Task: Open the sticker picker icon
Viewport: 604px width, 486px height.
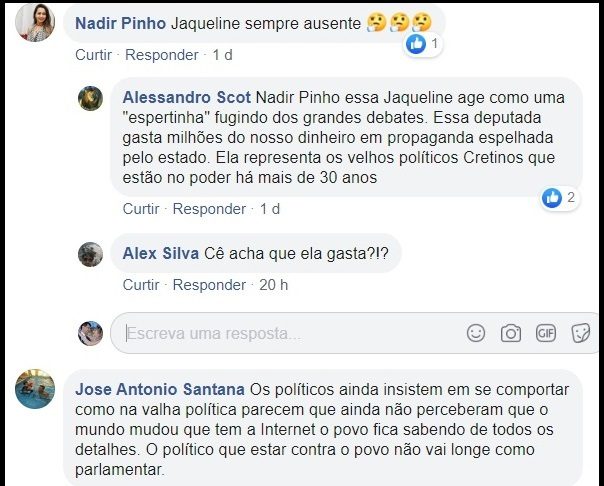Action: [579, 333]
